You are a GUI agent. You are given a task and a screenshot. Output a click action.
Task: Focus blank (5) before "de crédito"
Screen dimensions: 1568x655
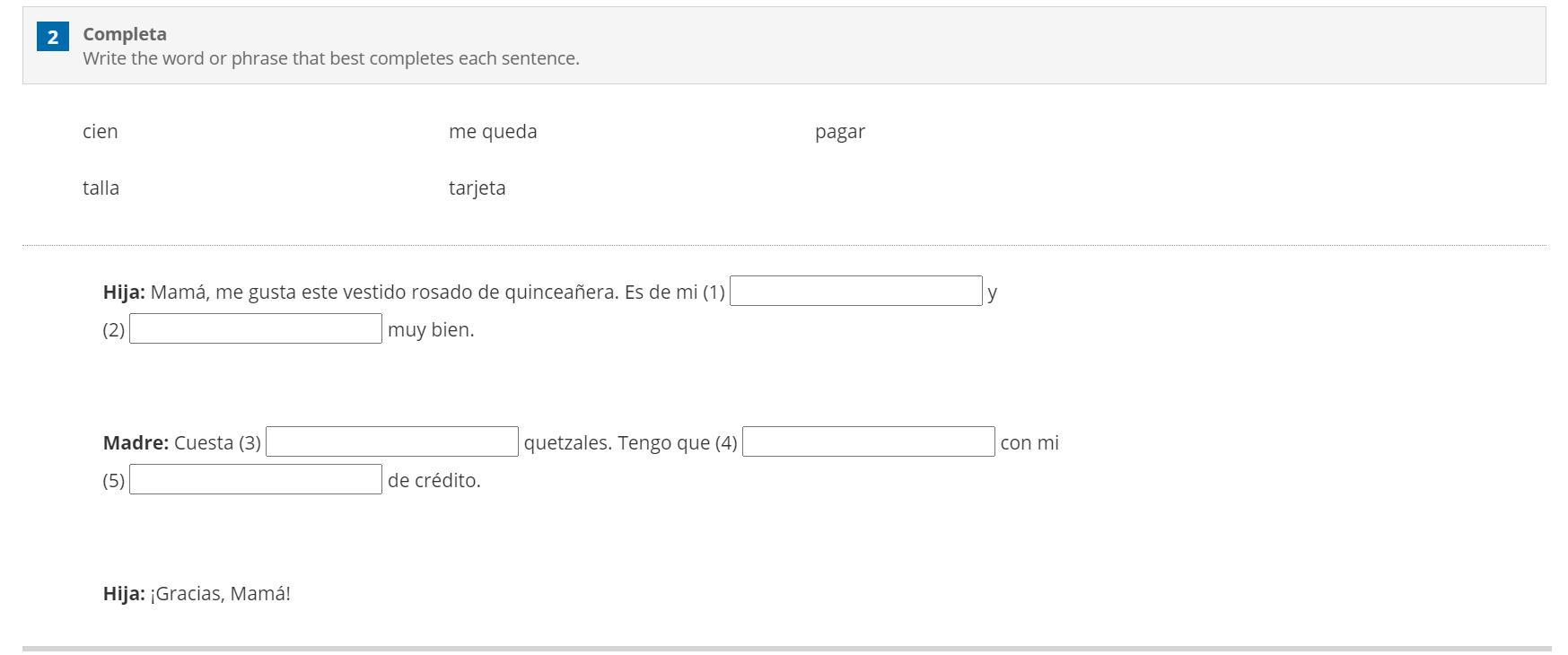pyautogui.click(x=256, y=480)
